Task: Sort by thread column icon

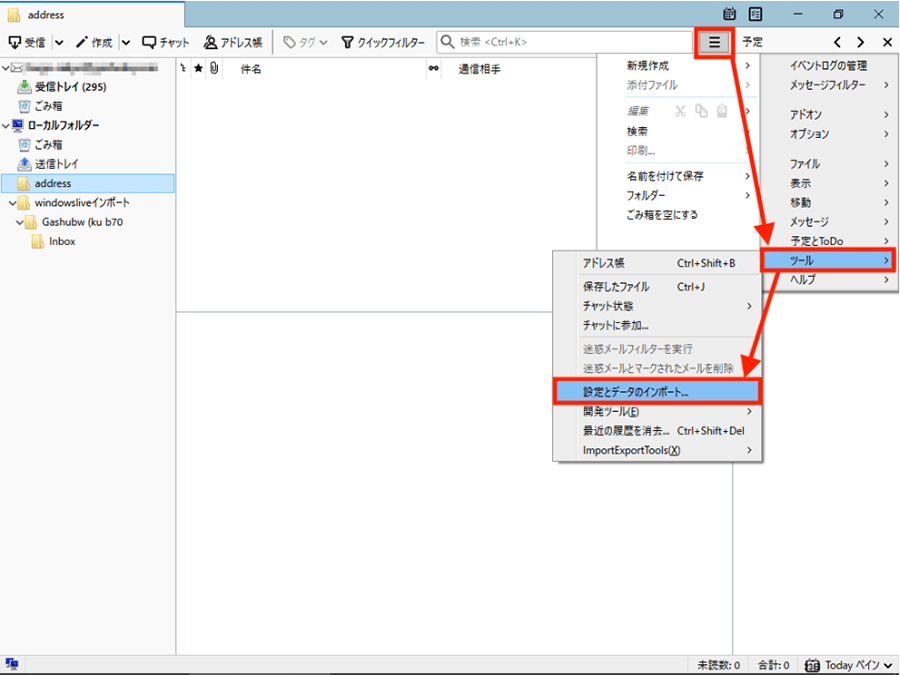Action: (183, 68)
